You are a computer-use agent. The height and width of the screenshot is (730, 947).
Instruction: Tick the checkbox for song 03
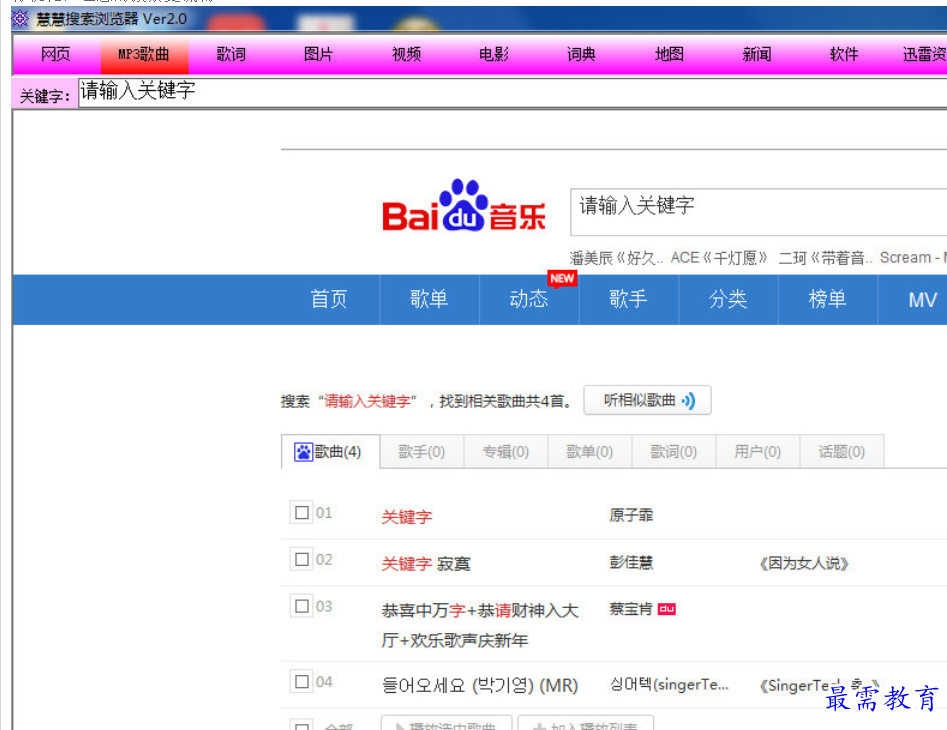pos(301,606)
